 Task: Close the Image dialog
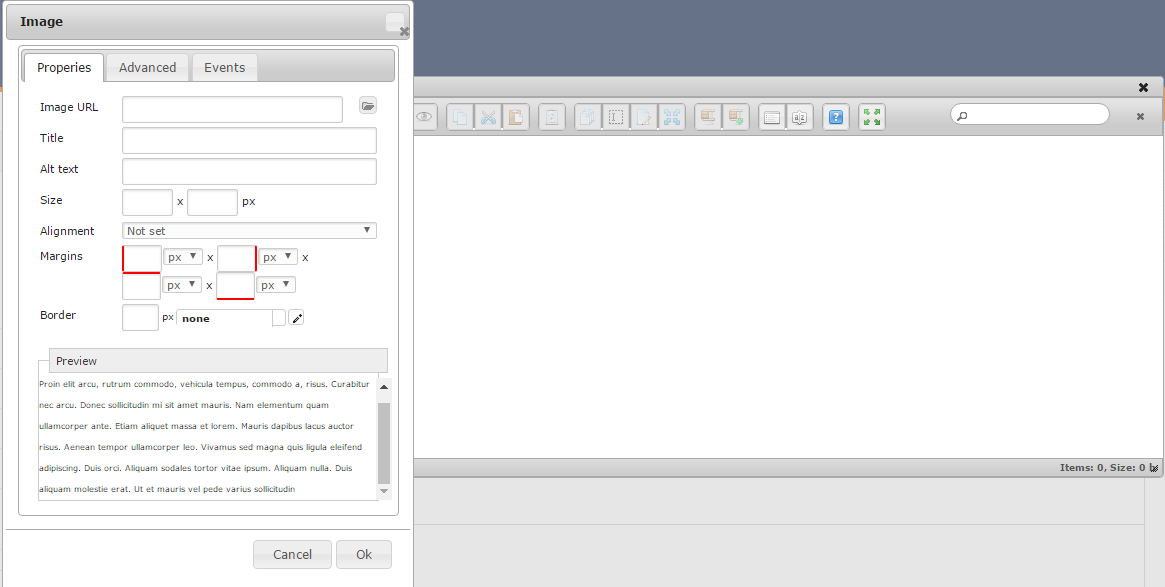[404, 31]
